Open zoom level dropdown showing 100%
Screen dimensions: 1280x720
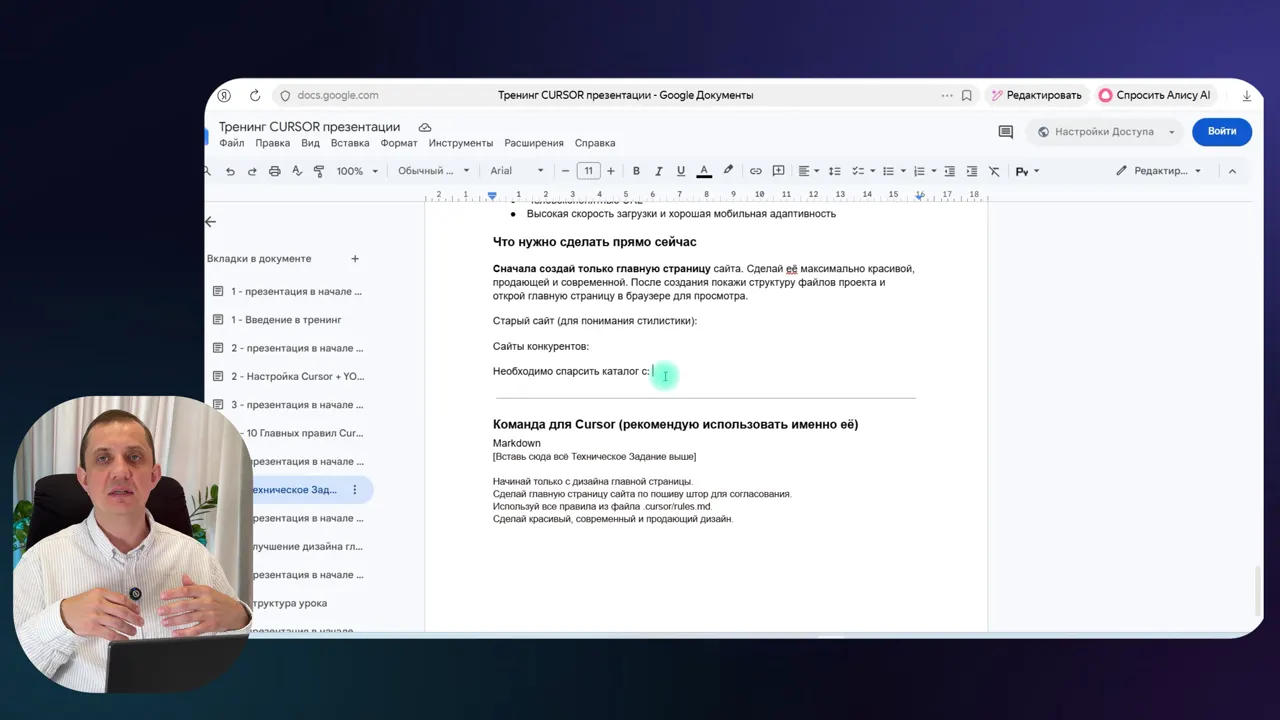click(357, 171)
